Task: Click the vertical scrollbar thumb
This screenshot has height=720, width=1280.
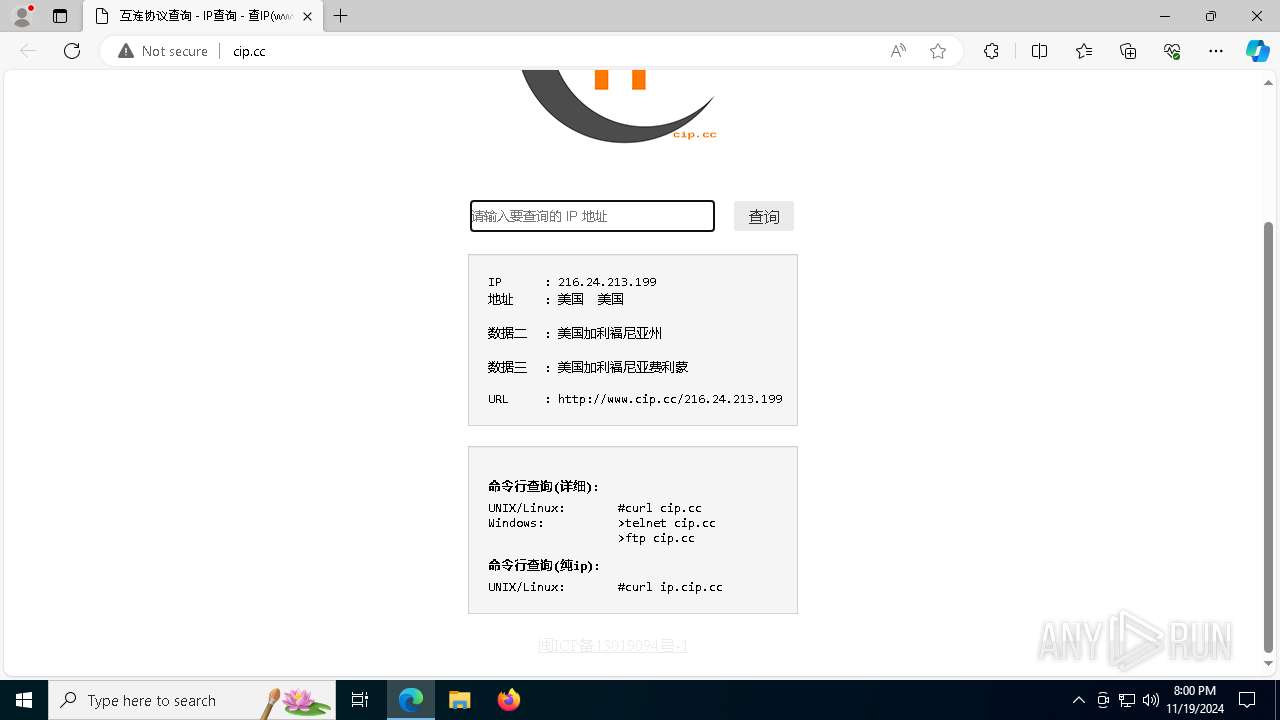Action: pyautogui.click(x=1269, y=437)
